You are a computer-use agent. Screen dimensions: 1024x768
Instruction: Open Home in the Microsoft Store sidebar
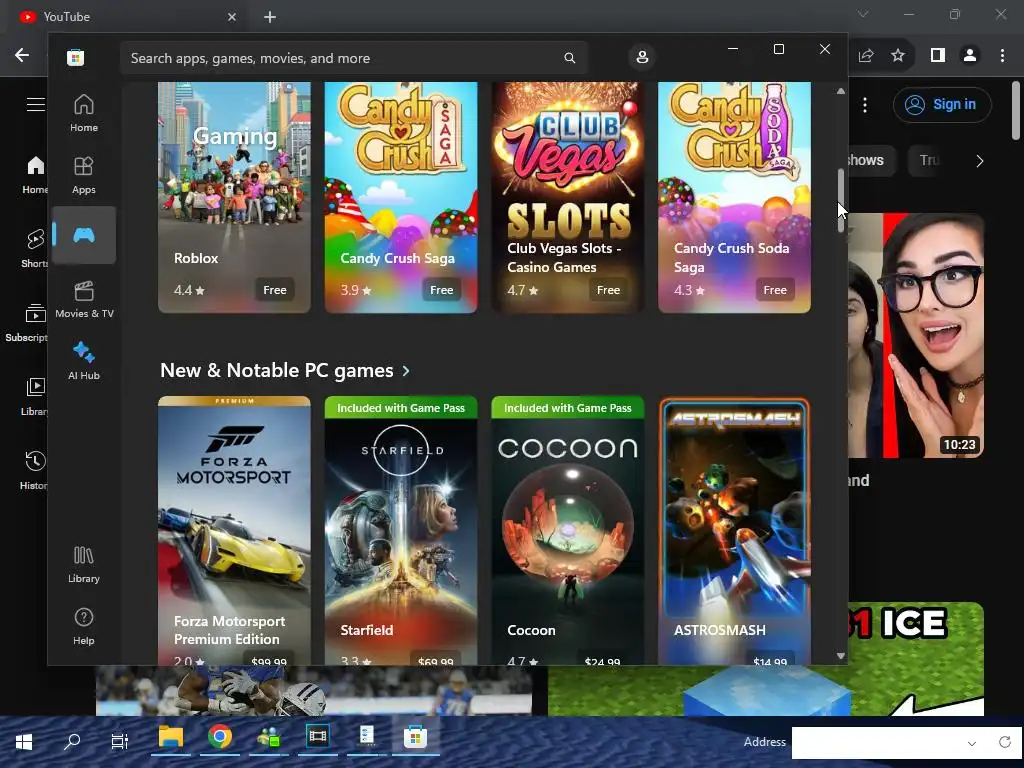(x=84, y=113)
